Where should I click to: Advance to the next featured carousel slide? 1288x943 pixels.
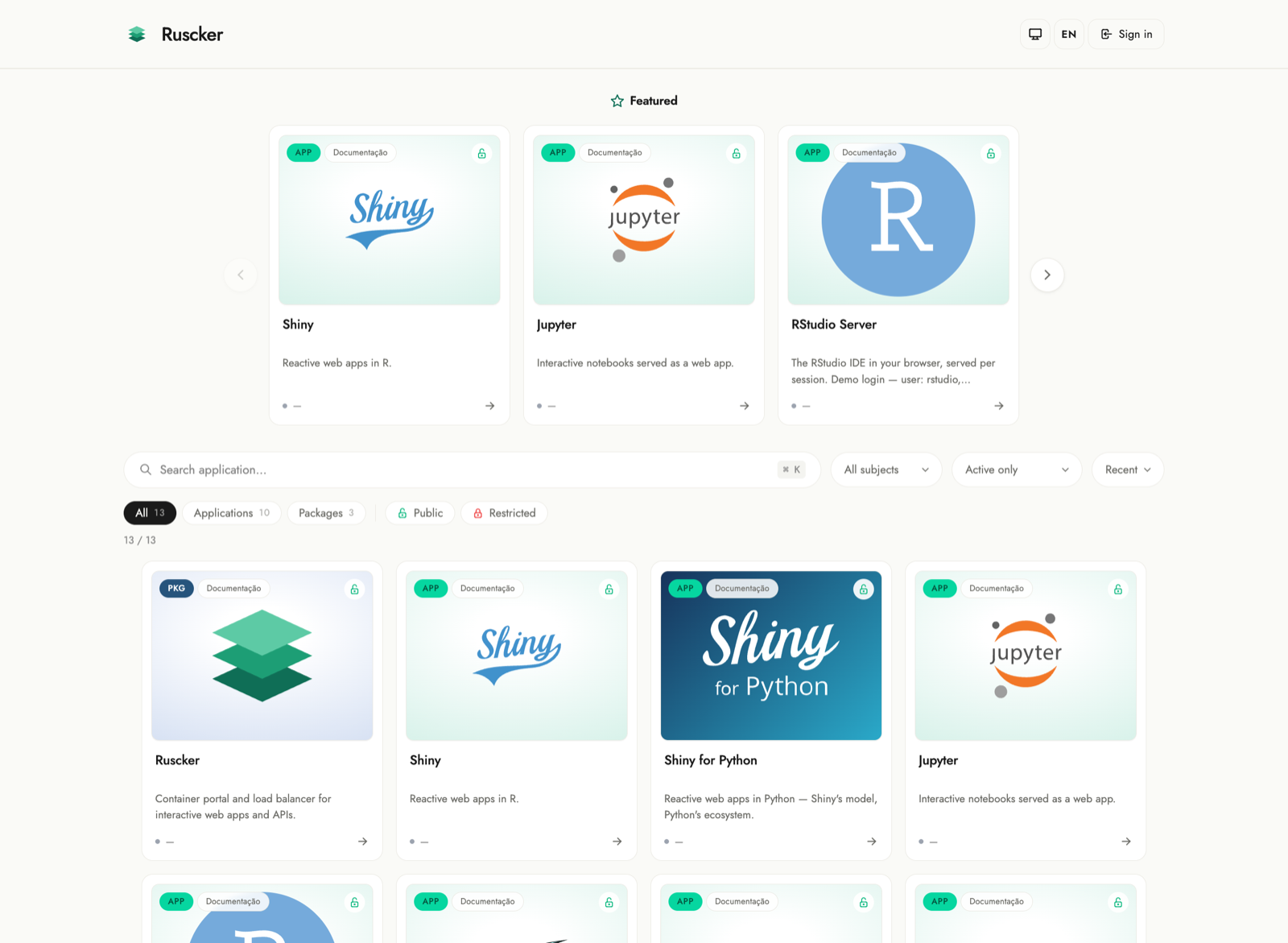pyautogui.click(x=1047, y=275)
